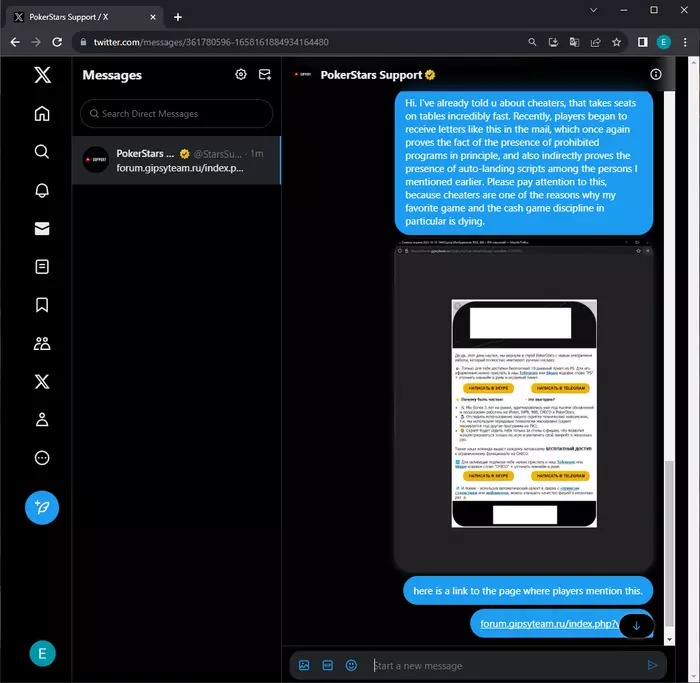Click the X logo in the sidebar

click(42, 75)
